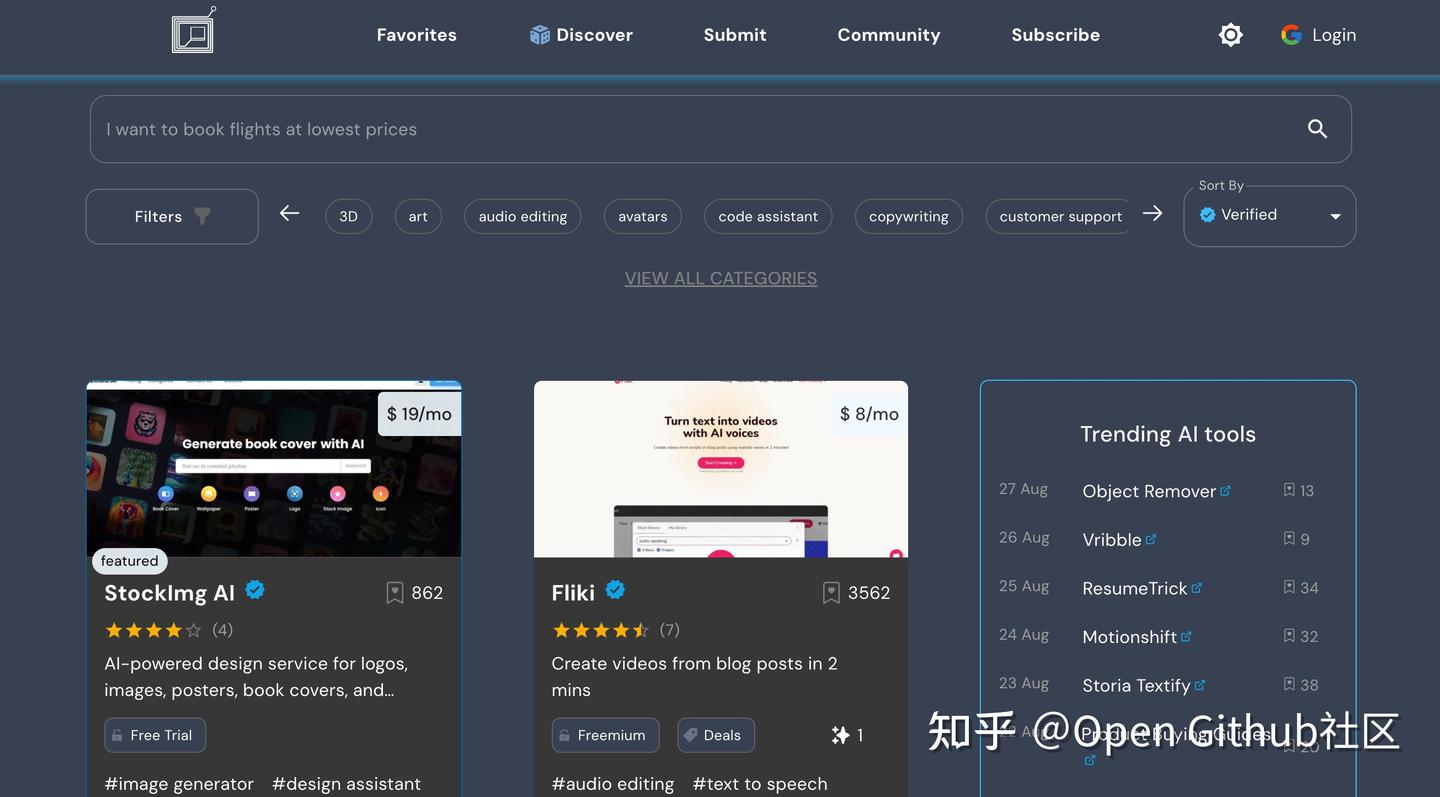Image resolution: width=1440 pixels, height=797 pixels.
Task: Open Storia Textify external link icon
Action: (1199, 685)
